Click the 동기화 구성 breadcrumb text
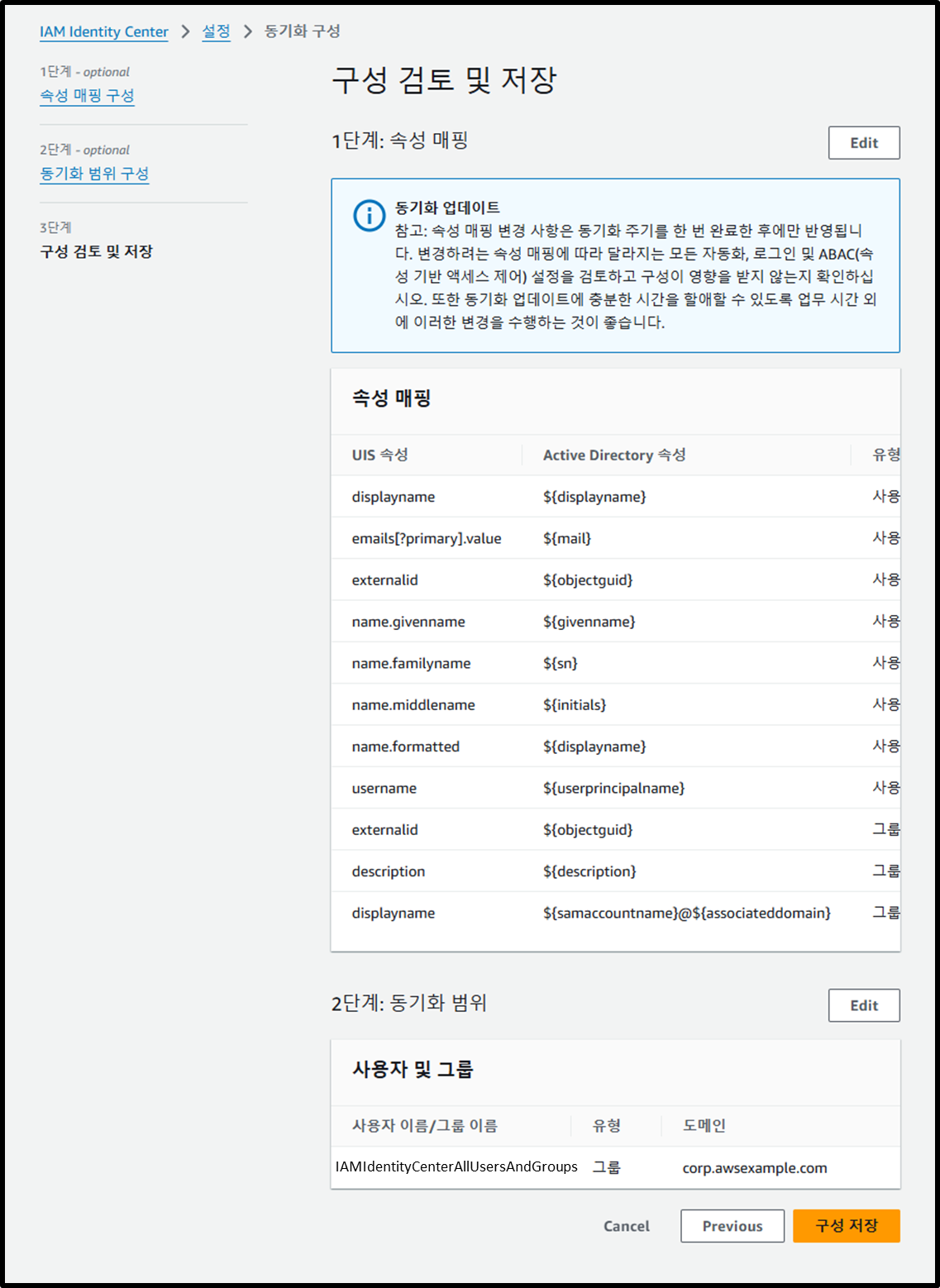This screenshot has height=1288, width=940. tap(303, 31)
